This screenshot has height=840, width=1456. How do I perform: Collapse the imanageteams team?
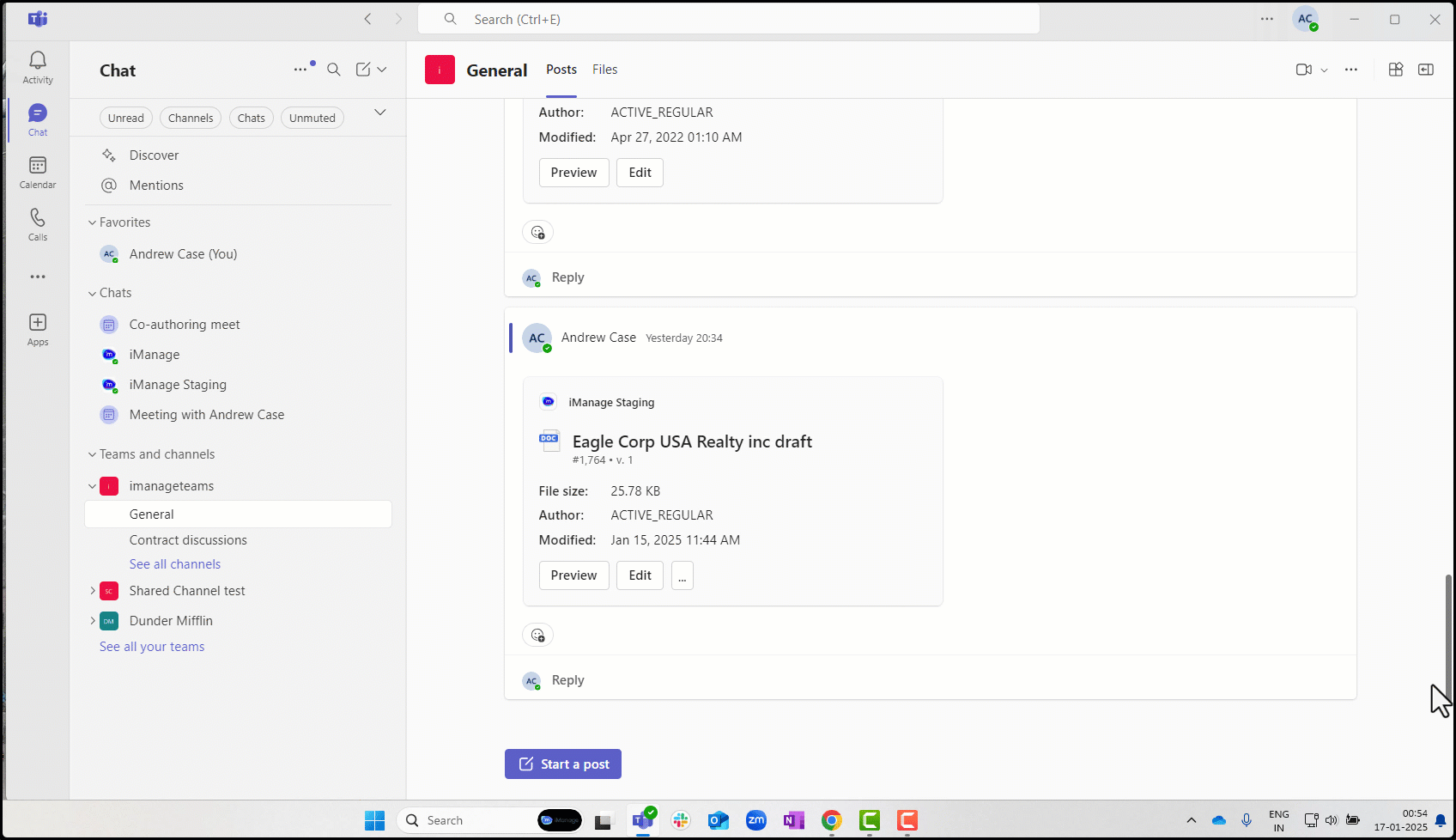click(x=92, y=485)
